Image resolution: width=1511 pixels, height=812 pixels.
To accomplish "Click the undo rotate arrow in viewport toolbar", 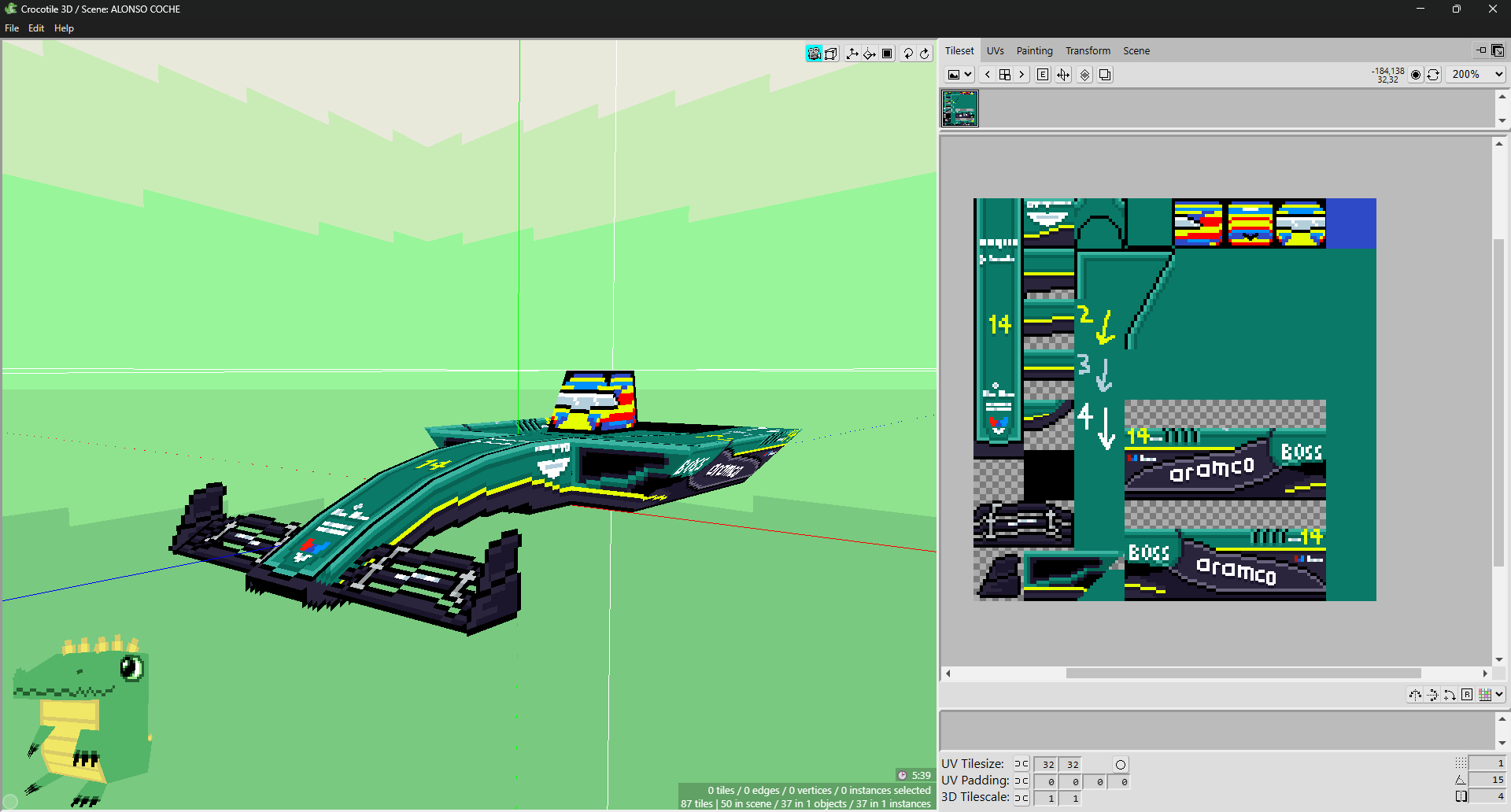I will tap(908, 54).
